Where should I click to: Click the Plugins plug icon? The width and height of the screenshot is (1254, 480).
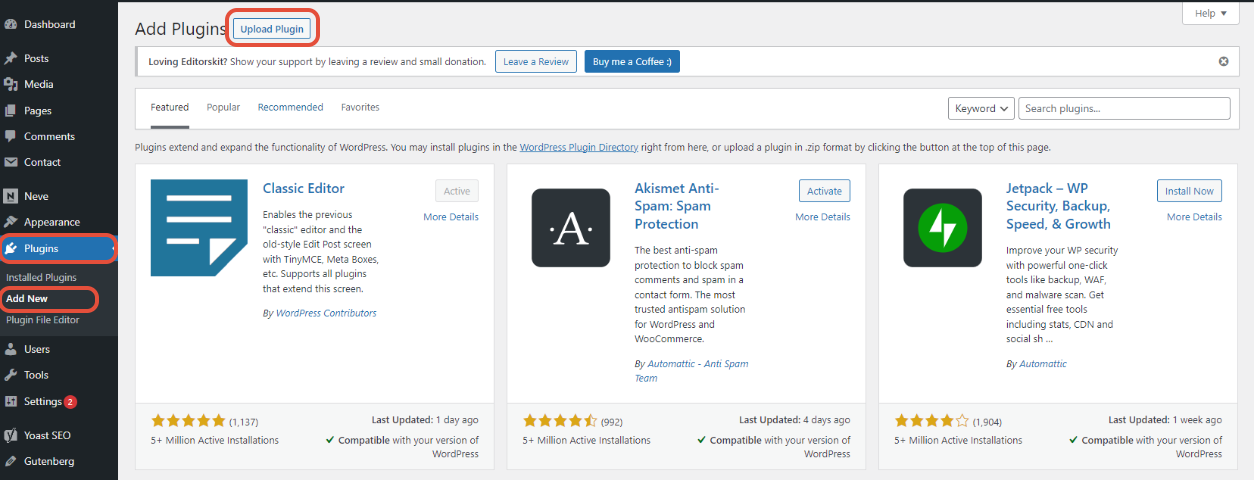click(11, 248)
